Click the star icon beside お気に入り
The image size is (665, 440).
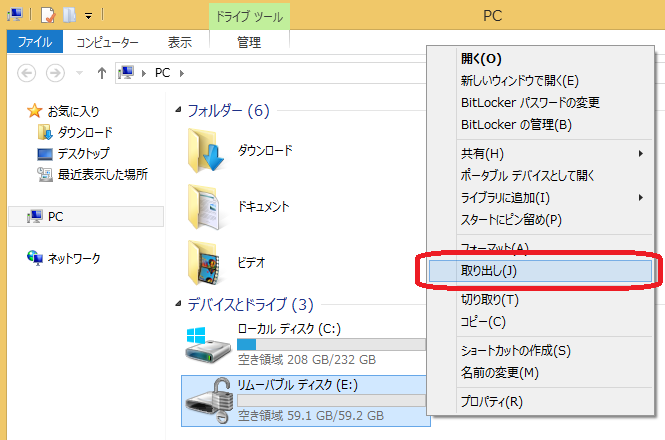click(34, 111)
